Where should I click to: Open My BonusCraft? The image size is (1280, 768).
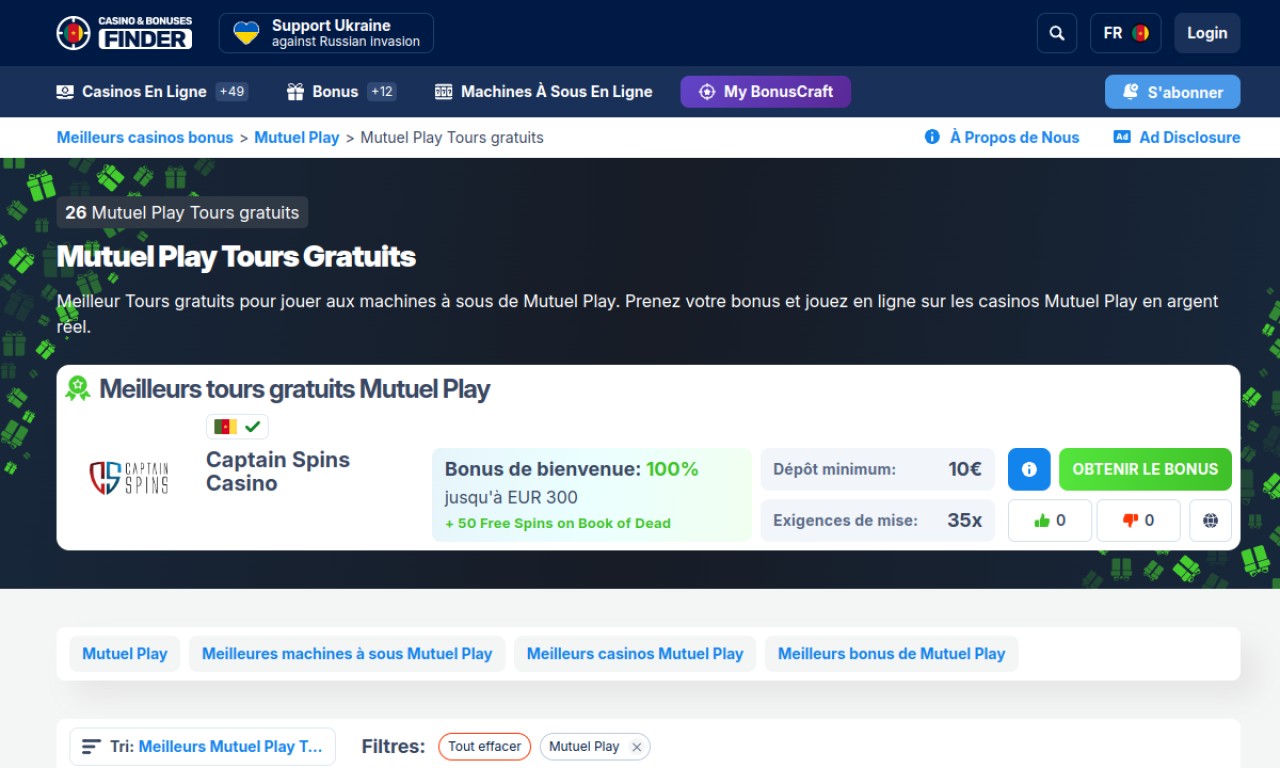[765, 92]
